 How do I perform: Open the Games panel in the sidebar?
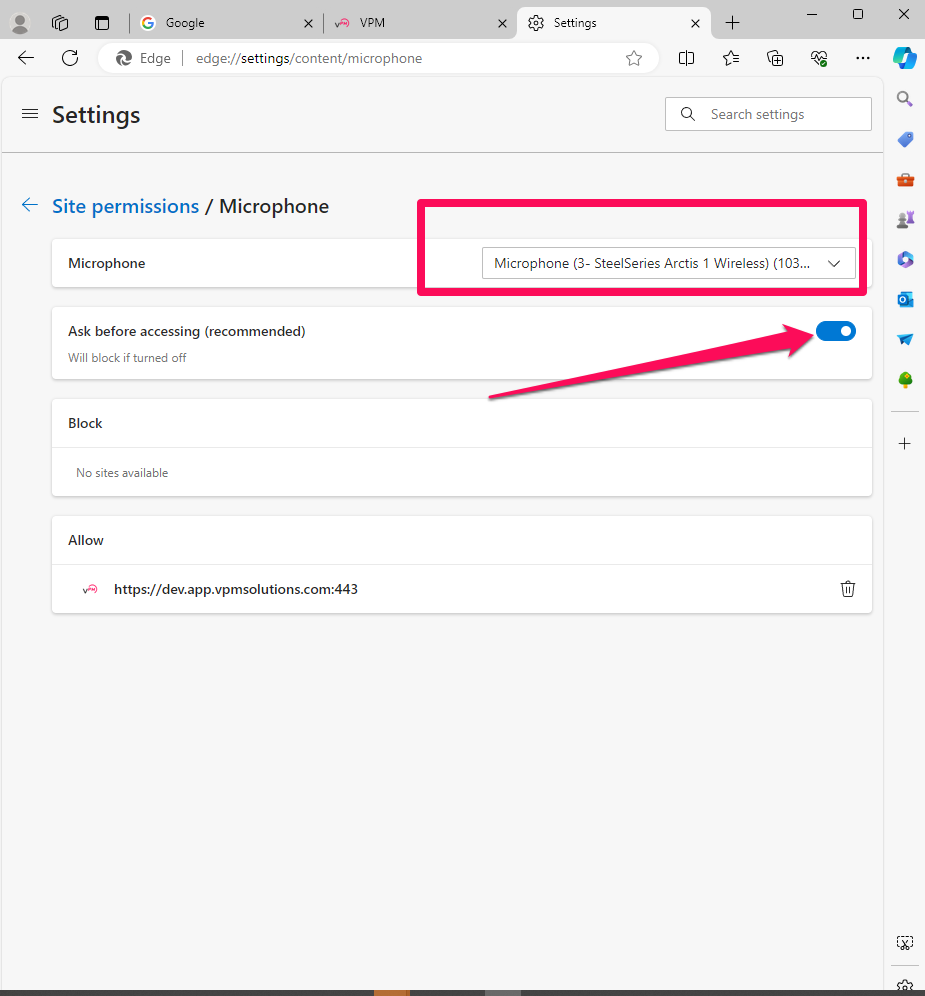tap(905, 219)
